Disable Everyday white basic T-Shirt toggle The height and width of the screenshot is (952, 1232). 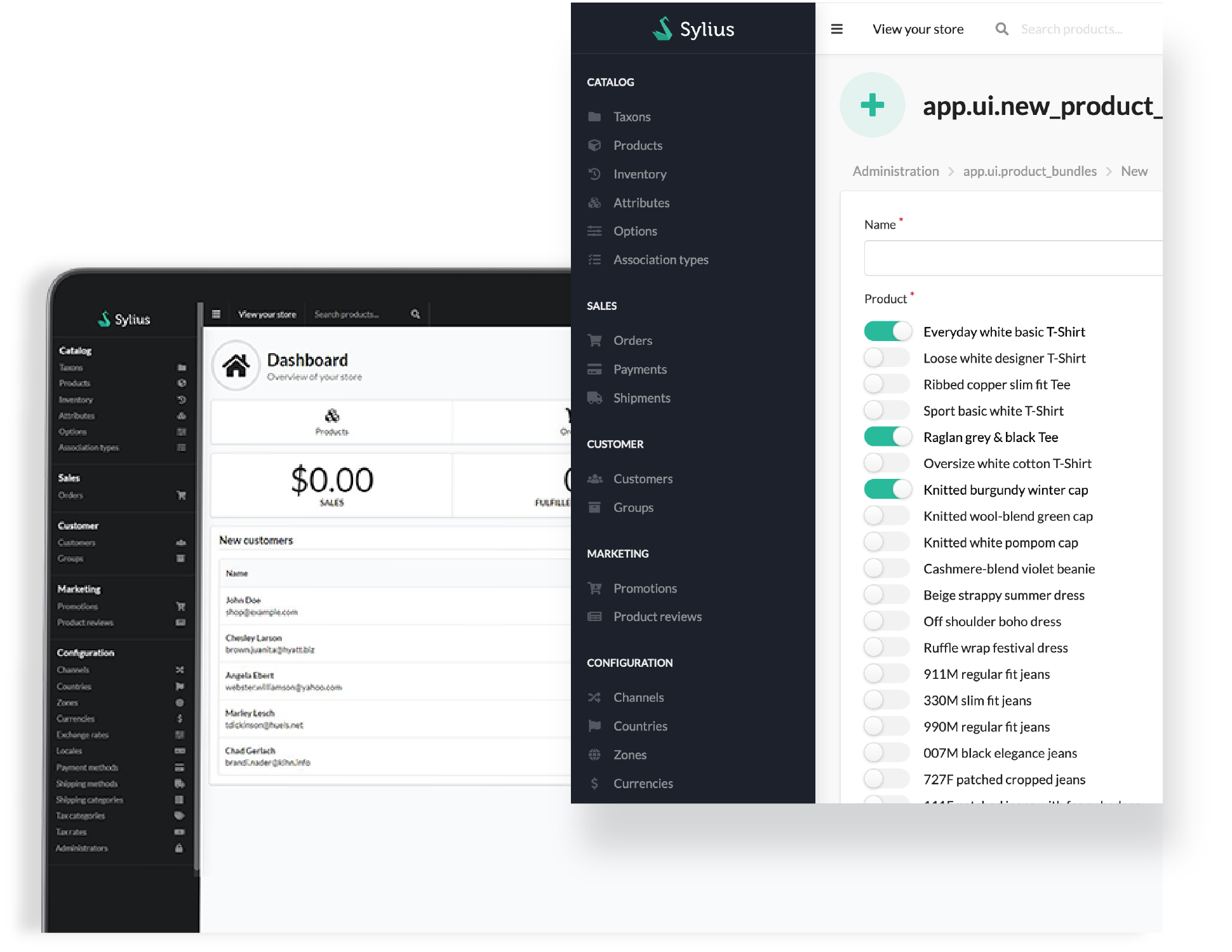887,332
